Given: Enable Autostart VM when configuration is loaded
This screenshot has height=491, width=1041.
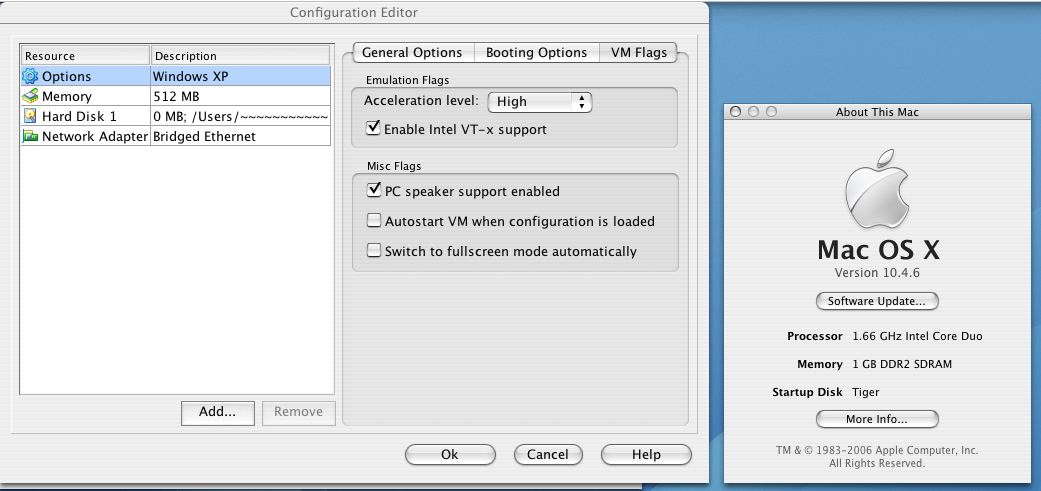Looking at the screenshot, I should point(374,220).
